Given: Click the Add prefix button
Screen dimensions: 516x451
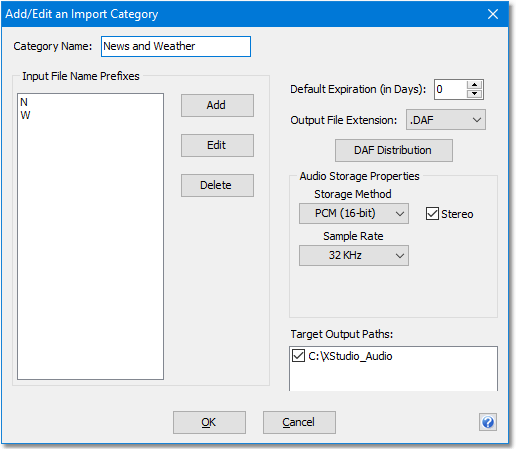Looking at the screenshot, I should (x=217, y=105).
